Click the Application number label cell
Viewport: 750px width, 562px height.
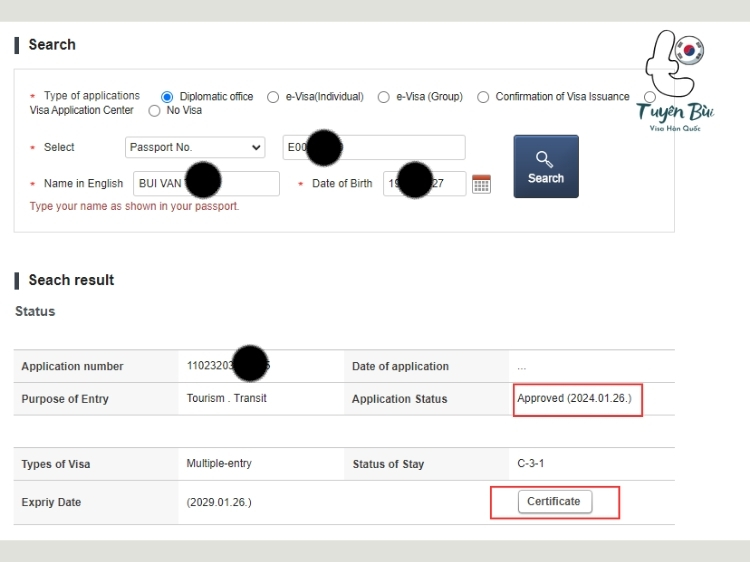96,366
